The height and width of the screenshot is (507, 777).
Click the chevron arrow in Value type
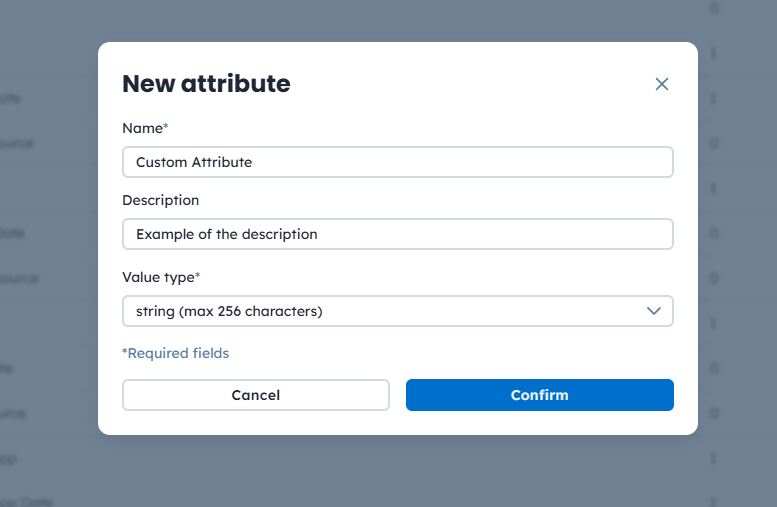pos(654,311)
